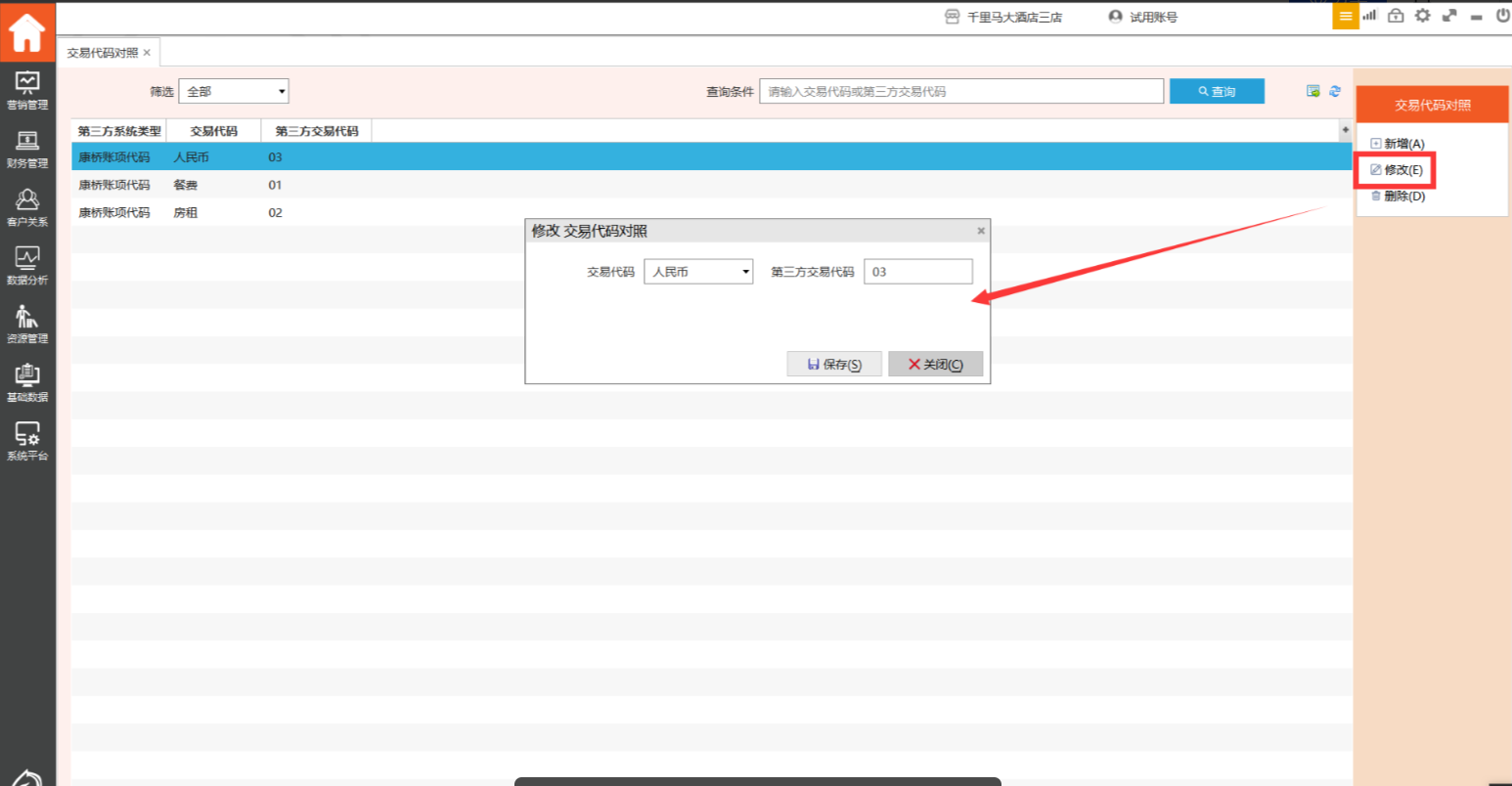This screenshot has width=1512, height=786.
Task: Click the 保存(S) button
Action: coord(834,364)
